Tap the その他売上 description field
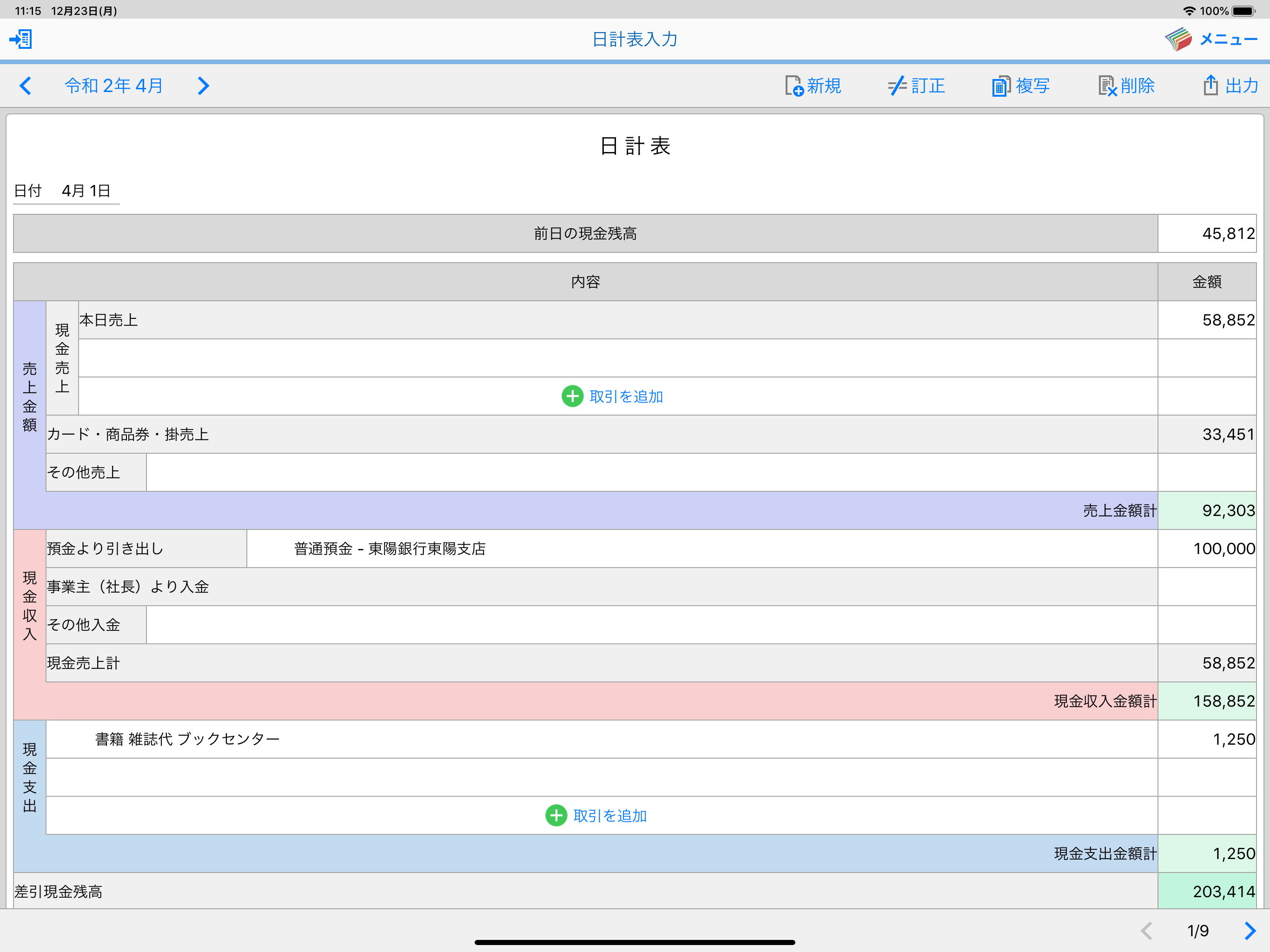The height and width of the screenshot is (952, 1270). point(652,472)
